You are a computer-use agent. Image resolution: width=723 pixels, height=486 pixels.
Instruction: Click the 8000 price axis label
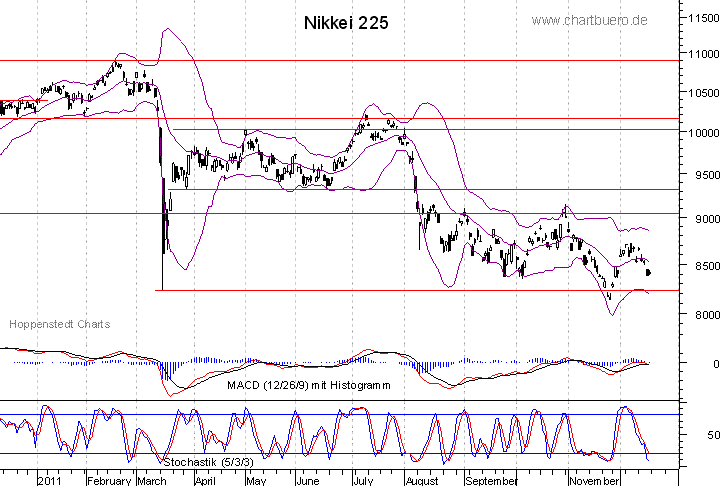(x=707, y=315)
